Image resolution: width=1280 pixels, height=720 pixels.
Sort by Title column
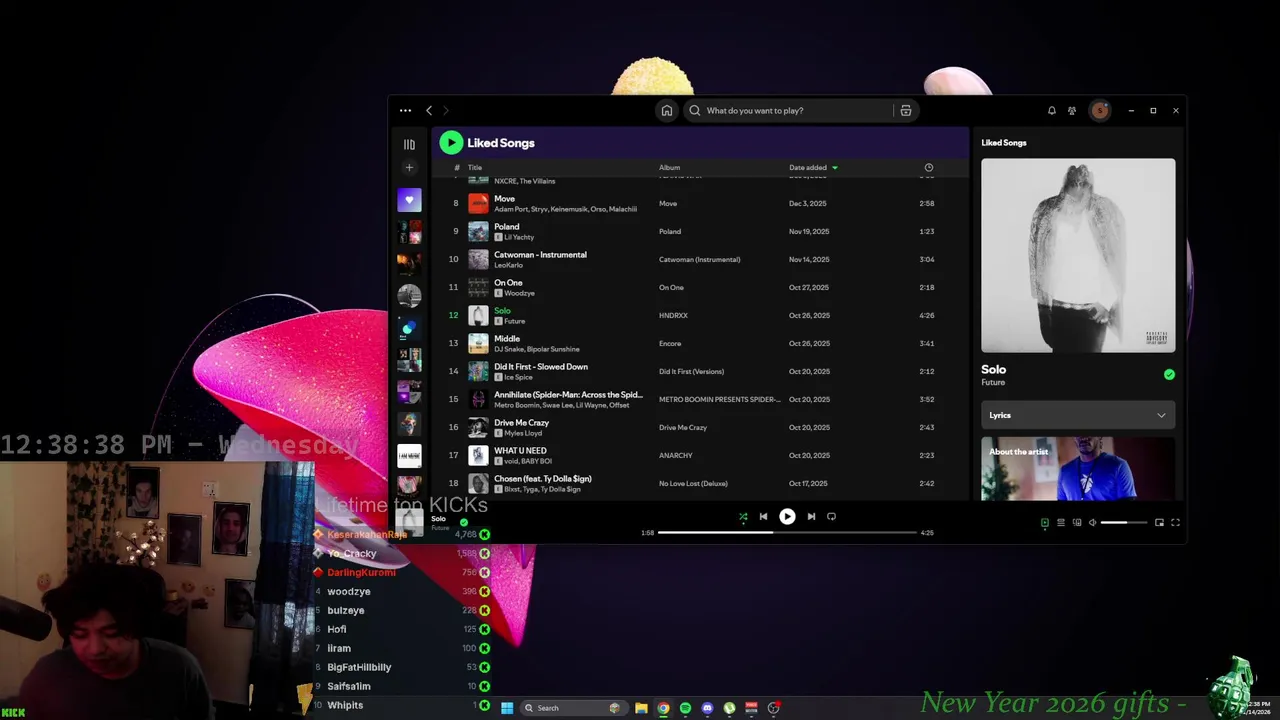click(475, 167)
